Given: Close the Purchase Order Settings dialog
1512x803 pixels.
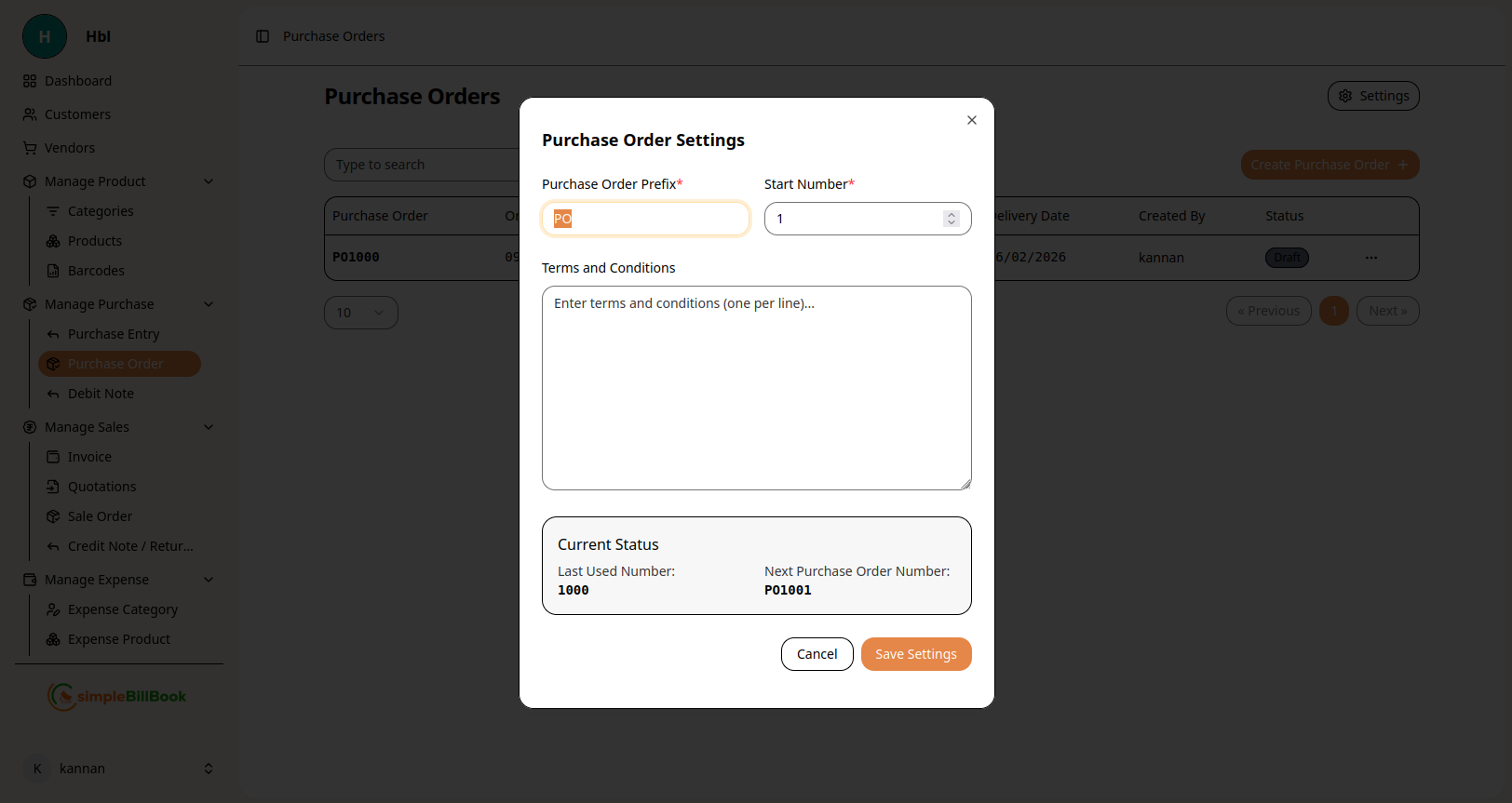Looking at the screenshot, I should (x=971, y=120).
